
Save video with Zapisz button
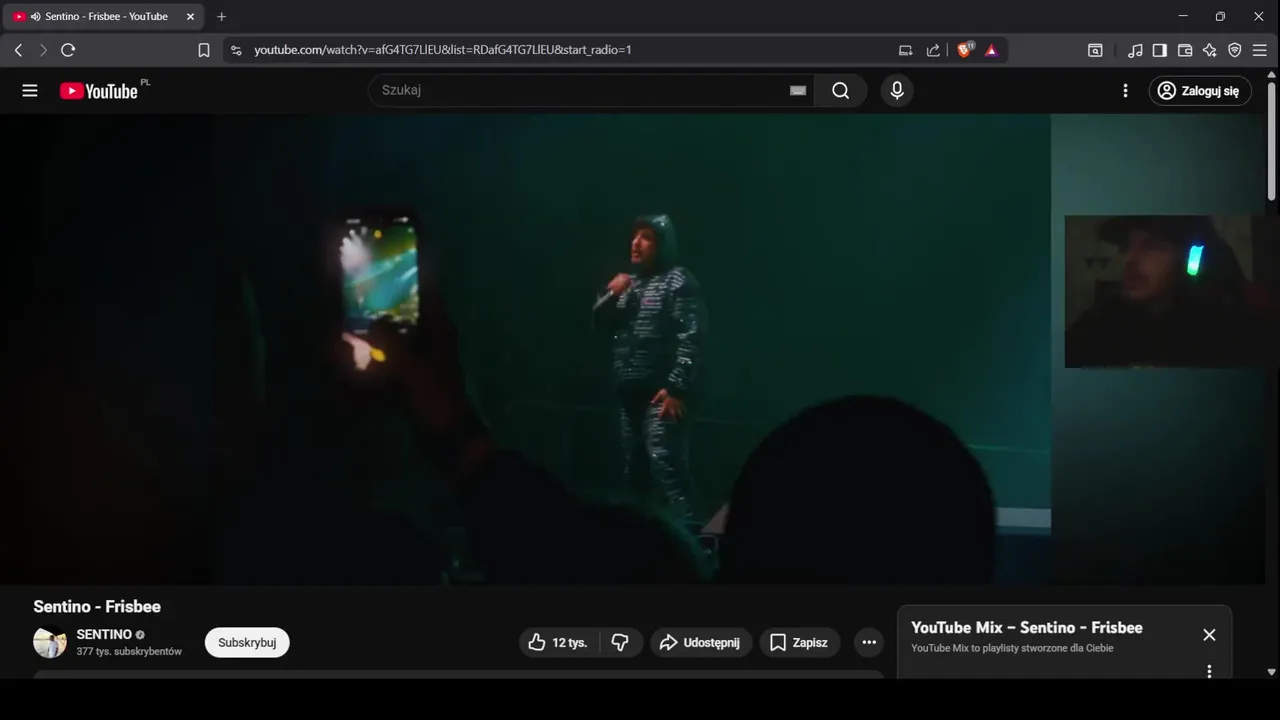[800, 642]
